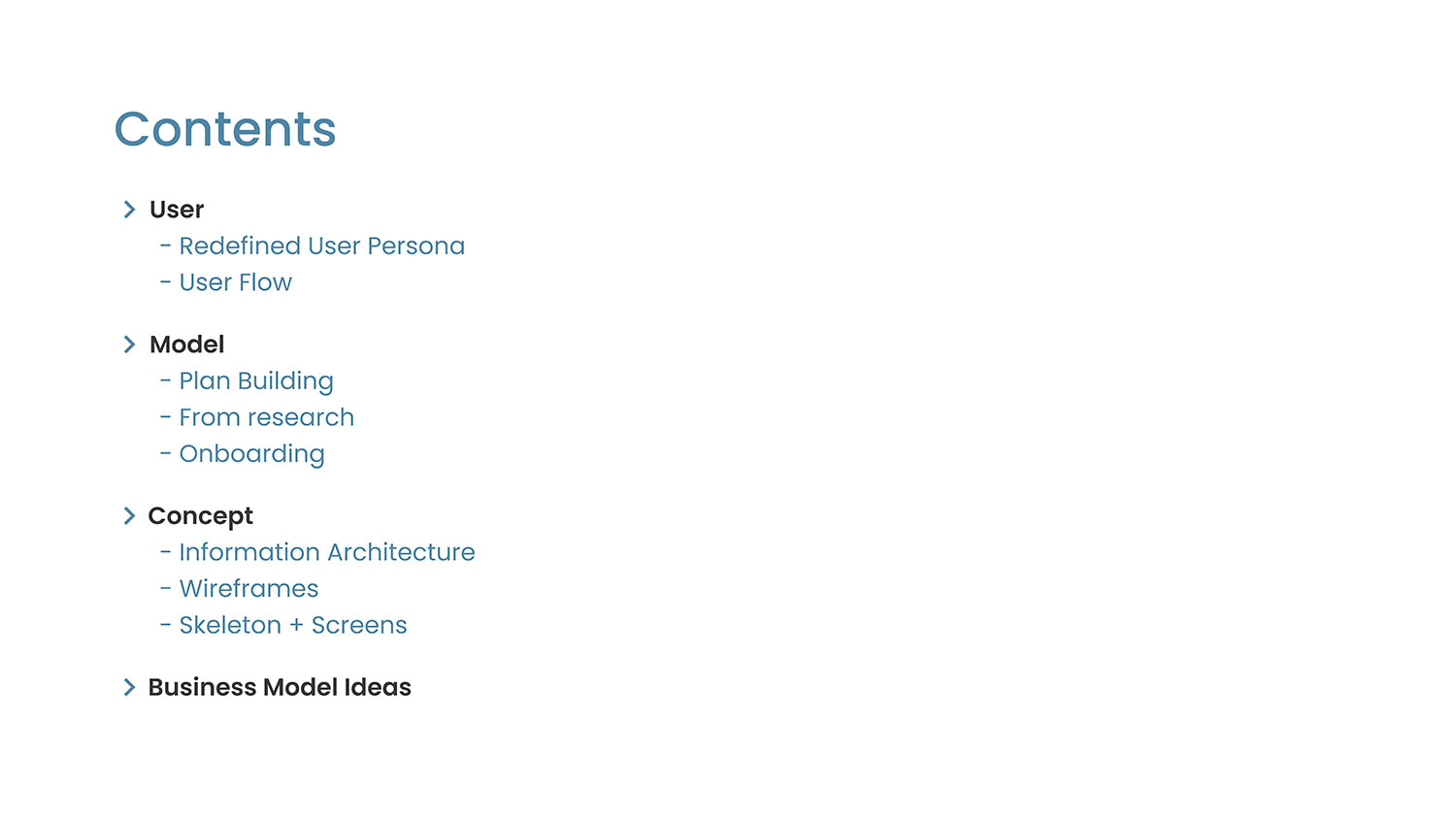The height and width of the screenshot is (819, 1456).
Task: Click the dash bullet before Onboarding
Action: tap(165, 454)
